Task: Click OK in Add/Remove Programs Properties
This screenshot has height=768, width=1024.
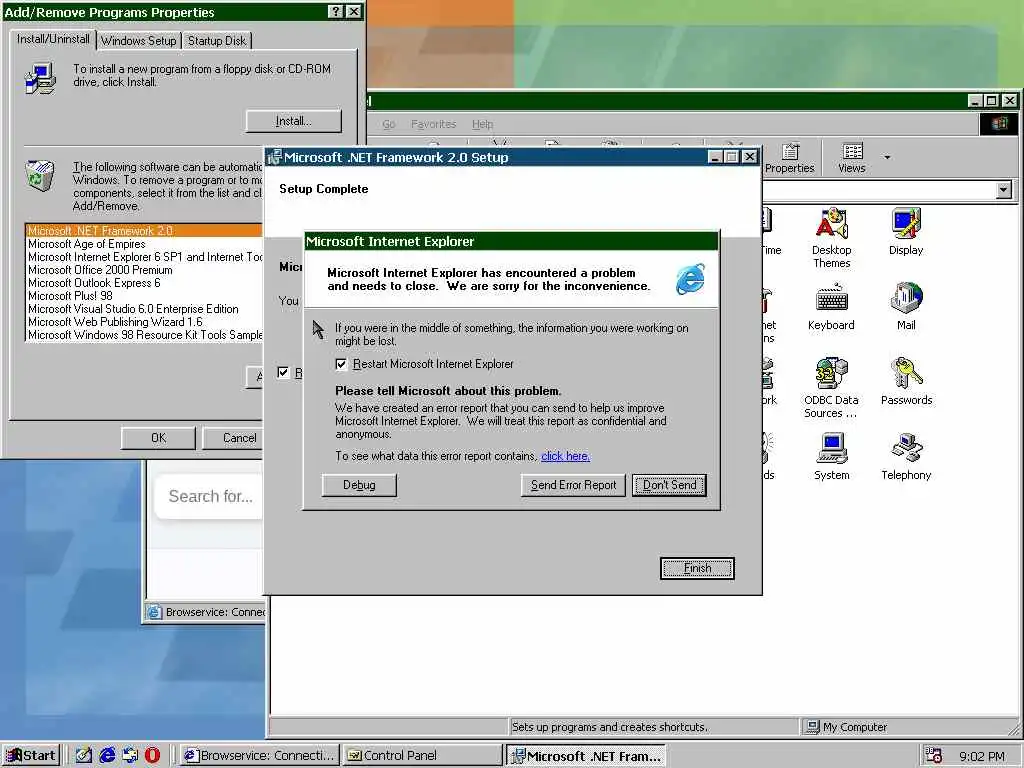Action: pos(158,438)
